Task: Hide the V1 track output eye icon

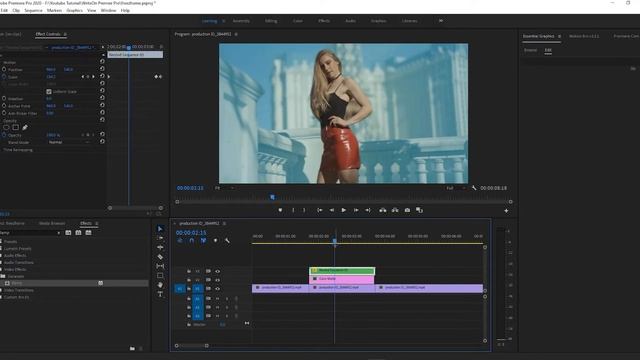Action: point(218,289)
